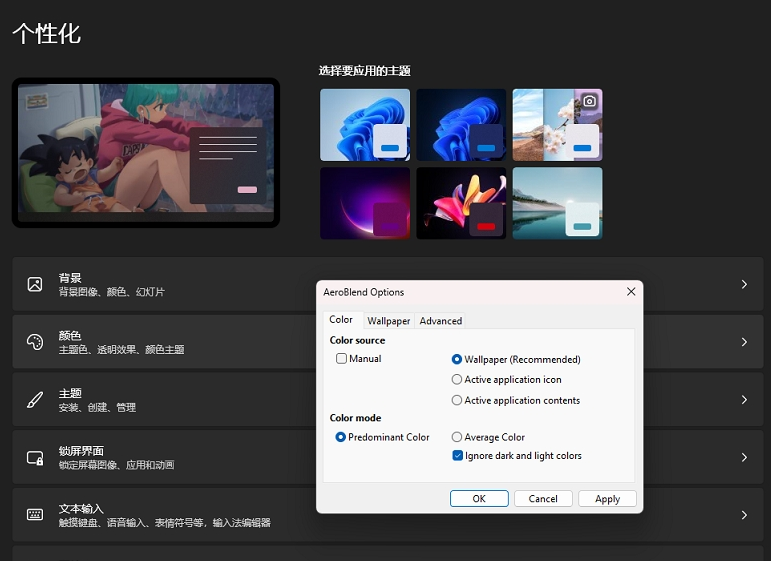Image resolution: width=771 pixels, height=561 pixels.
Task: Click the 文本输入 row title
Action: pos(81,508)
